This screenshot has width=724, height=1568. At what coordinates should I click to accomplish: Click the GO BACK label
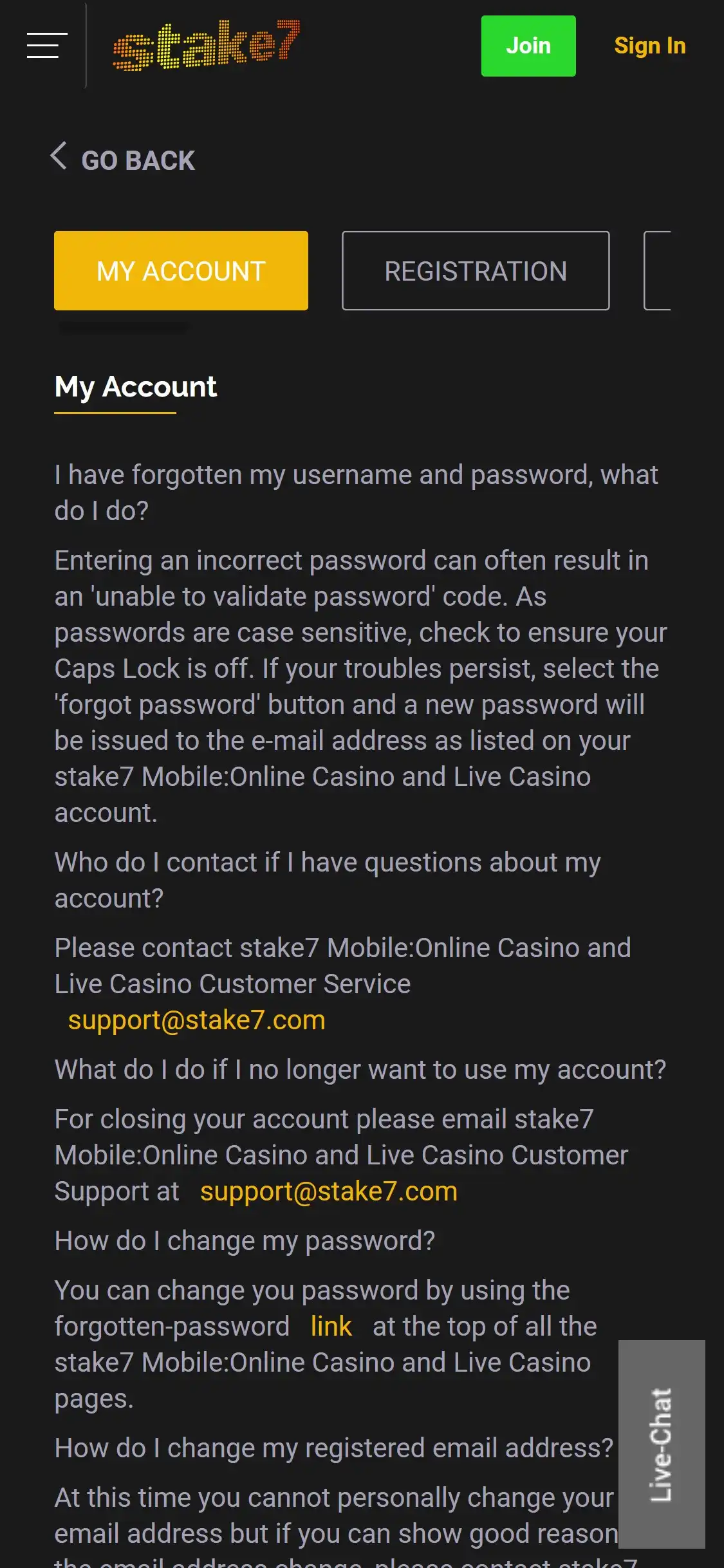point(138,160)
